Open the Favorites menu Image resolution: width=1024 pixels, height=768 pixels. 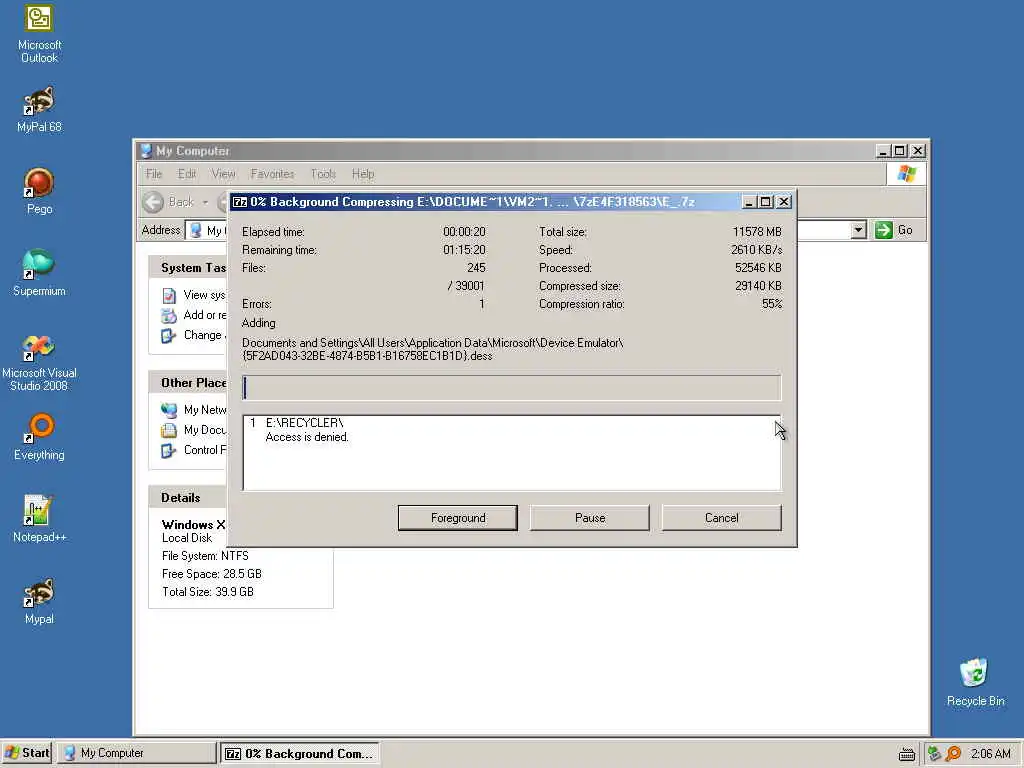tap(272, 174)
